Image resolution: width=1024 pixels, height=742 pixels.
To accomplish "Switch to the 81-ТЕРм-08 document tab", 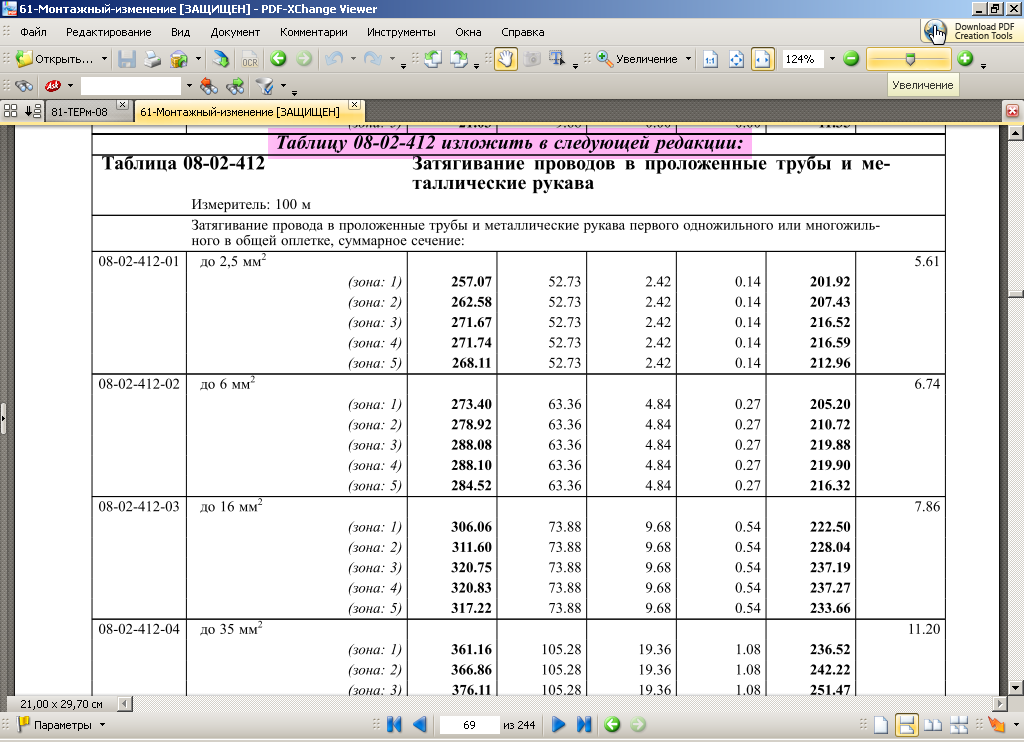I will tap(79, 111).
